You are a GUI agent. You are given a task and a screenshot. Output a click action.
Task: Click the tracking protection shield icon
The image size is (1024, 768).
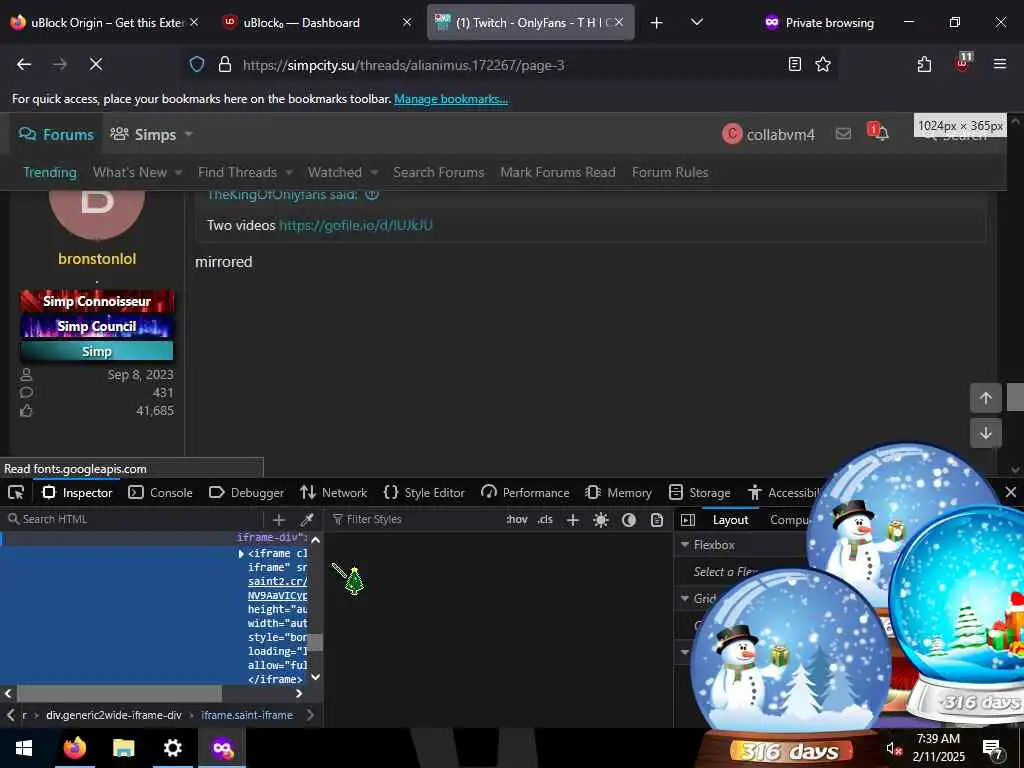click(x=197, y=65)
